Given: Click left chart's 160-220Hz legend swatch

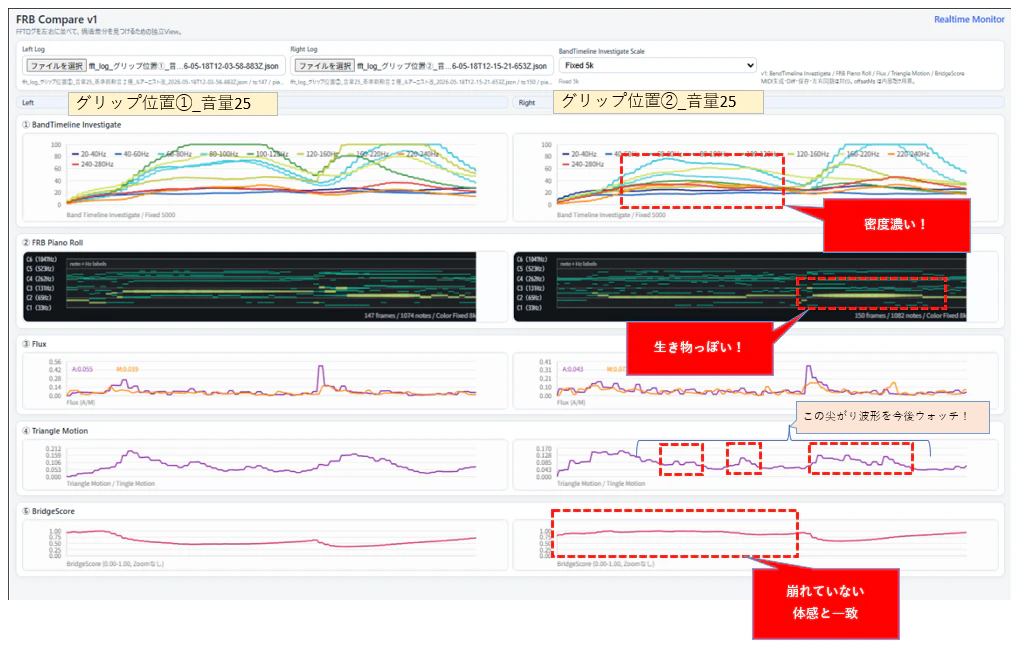Looking at the screenshot, I should [351, 154].
